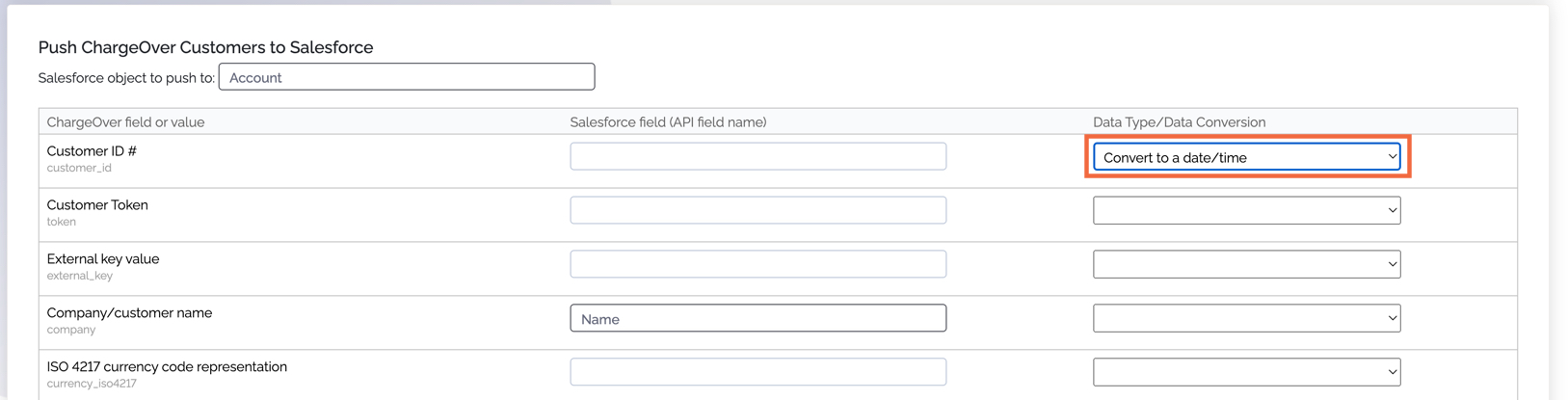Click the ISO 4217 currency code Salesforce field

tap(757, 372)
